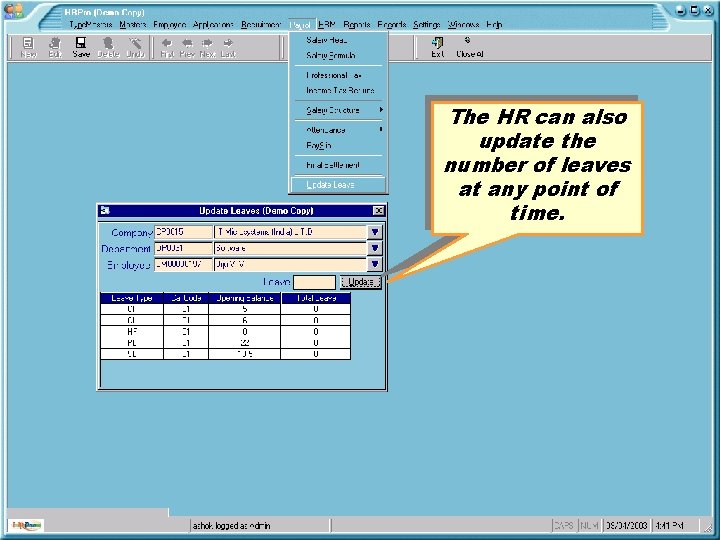Open the ERM menu
The image size is (720, 540).
[x=326, y=24]
